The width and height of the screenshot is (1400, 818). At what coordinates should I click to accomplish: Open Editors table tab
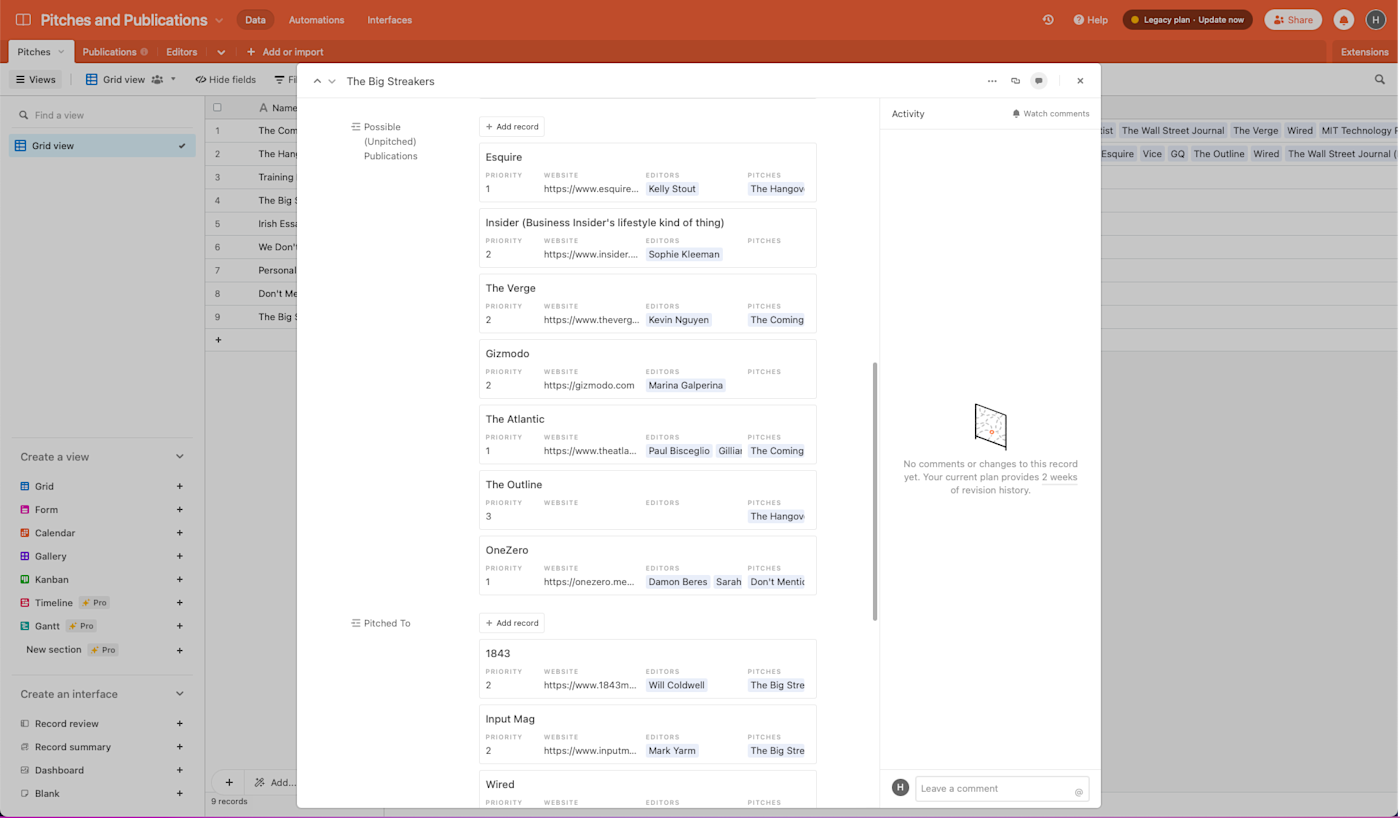point(181,52)
